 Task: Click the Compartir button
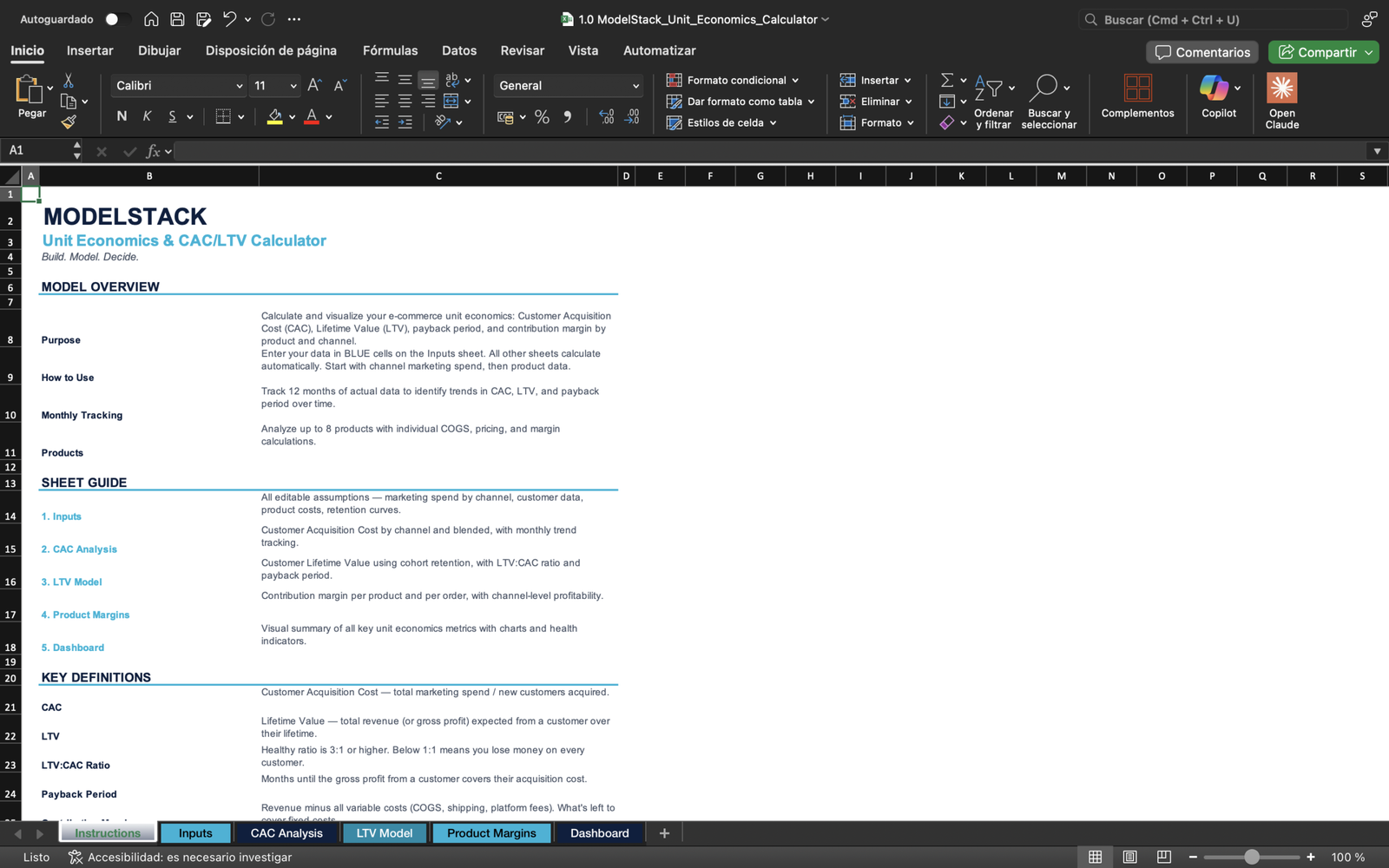pyautogui.click(x=1317, y=52)
